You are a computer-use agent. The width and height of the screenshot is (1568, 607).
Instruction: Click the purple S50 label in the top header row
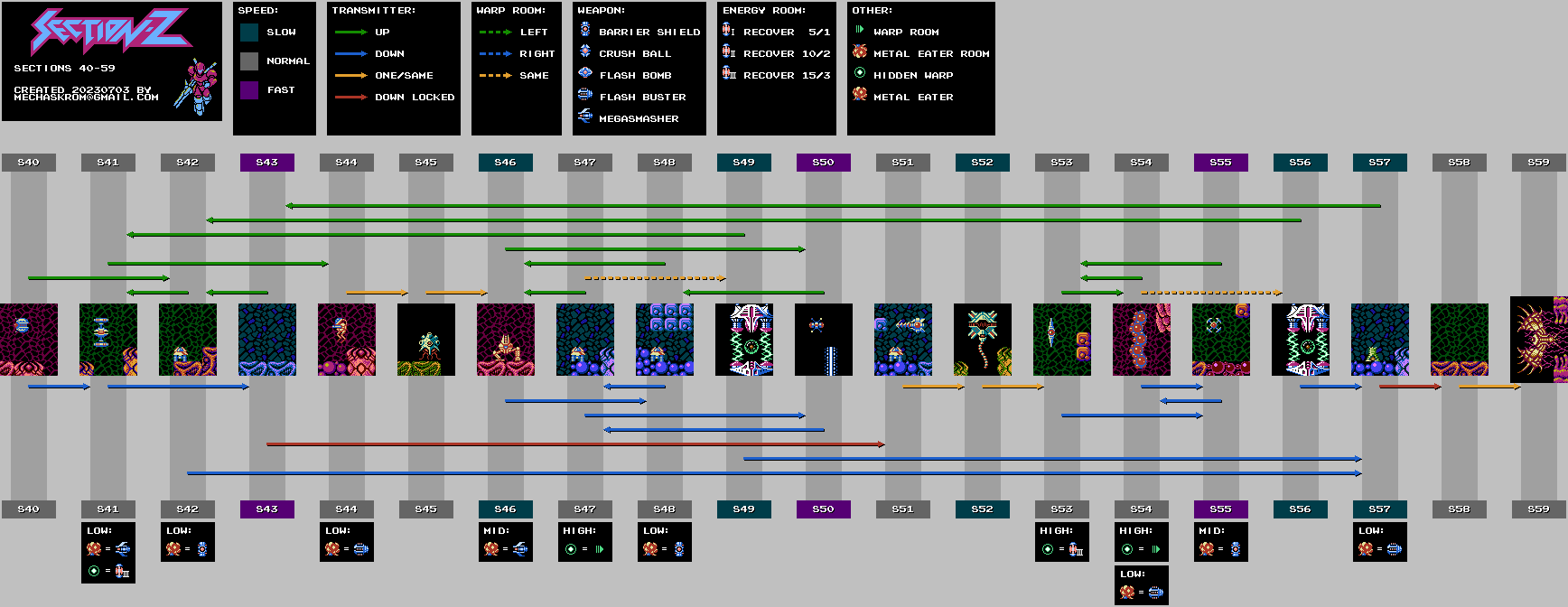tap(824, 163)
